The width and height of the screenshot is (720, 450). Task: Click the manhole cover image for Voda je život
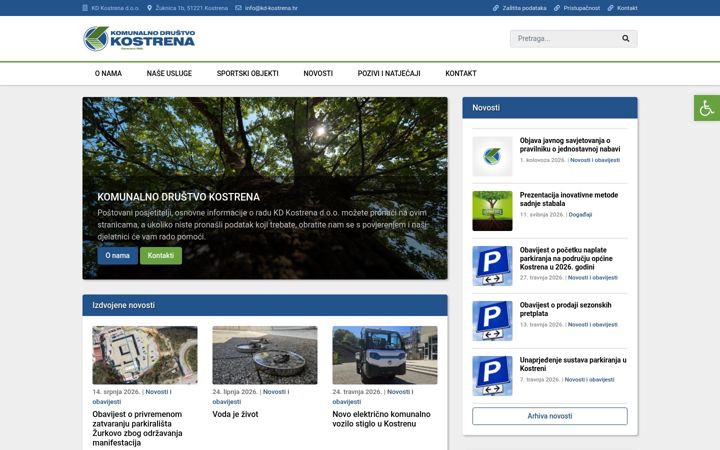coord(265,355)
